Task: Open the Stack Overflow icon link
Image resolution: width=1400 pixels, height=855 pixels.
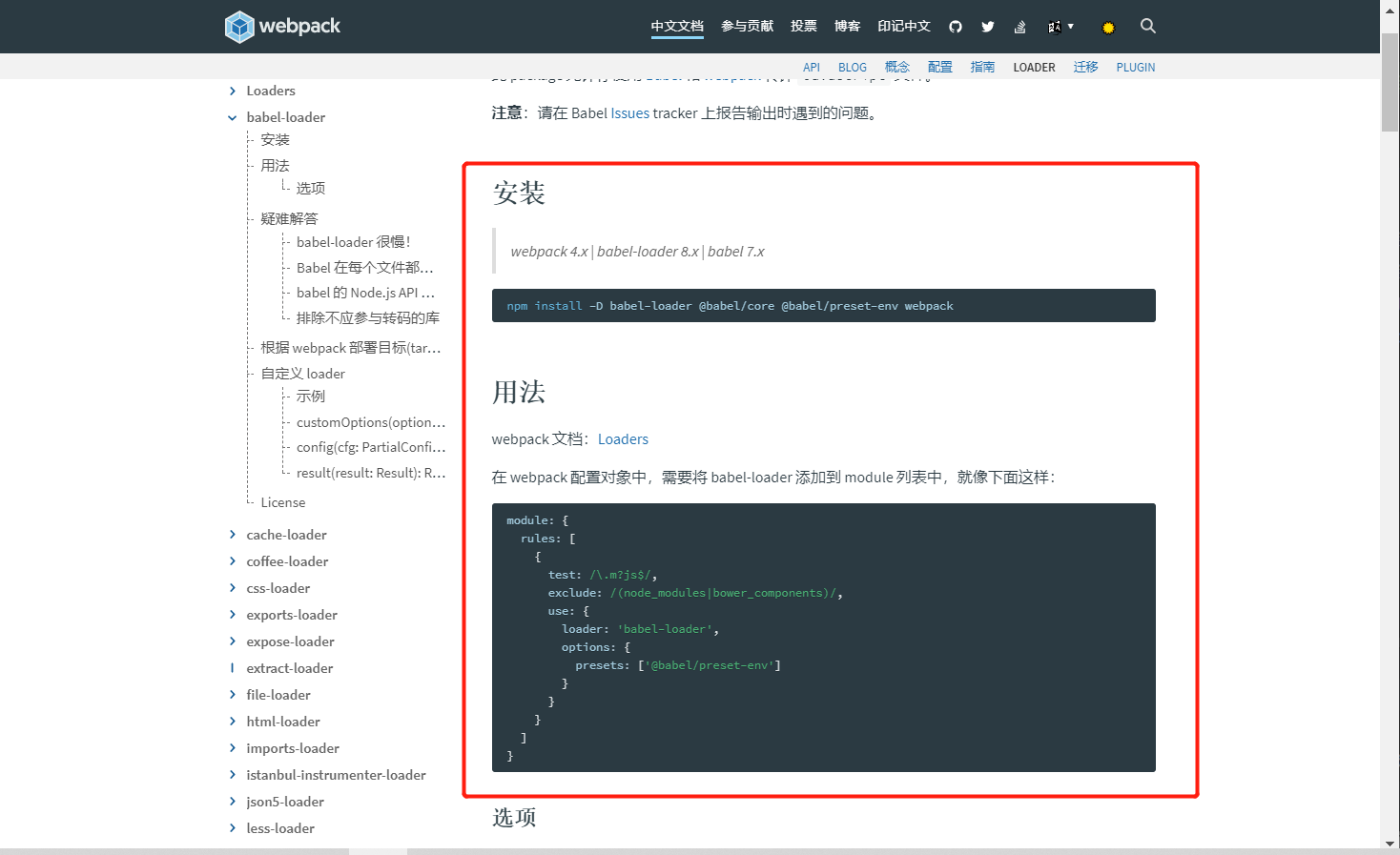Action: (x=1019, y=27)
